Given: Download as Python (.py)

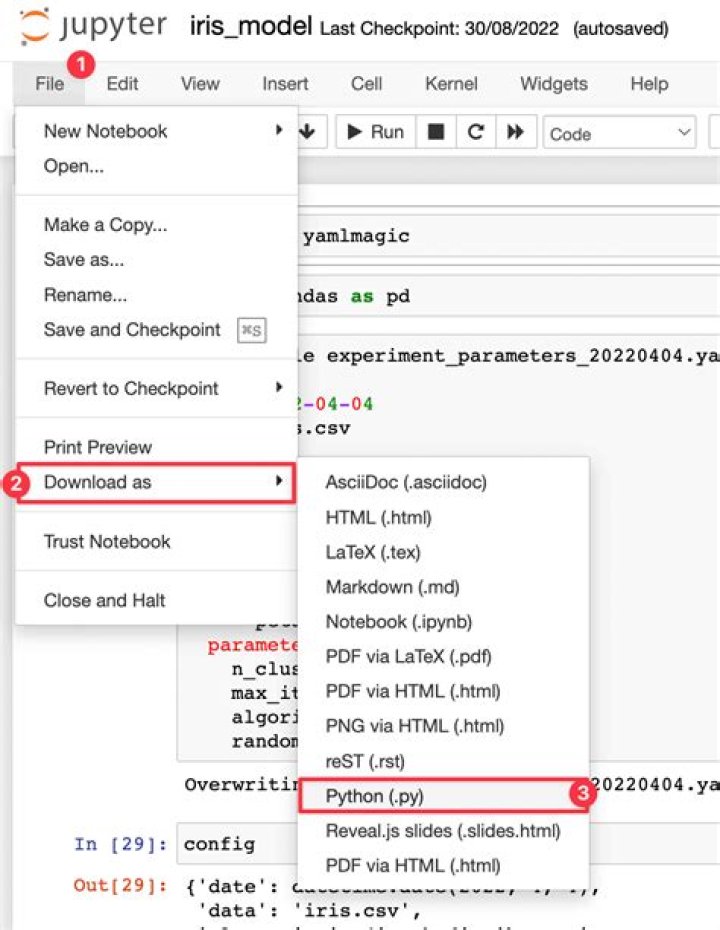Looking at the screenshot, I should 444,796.
